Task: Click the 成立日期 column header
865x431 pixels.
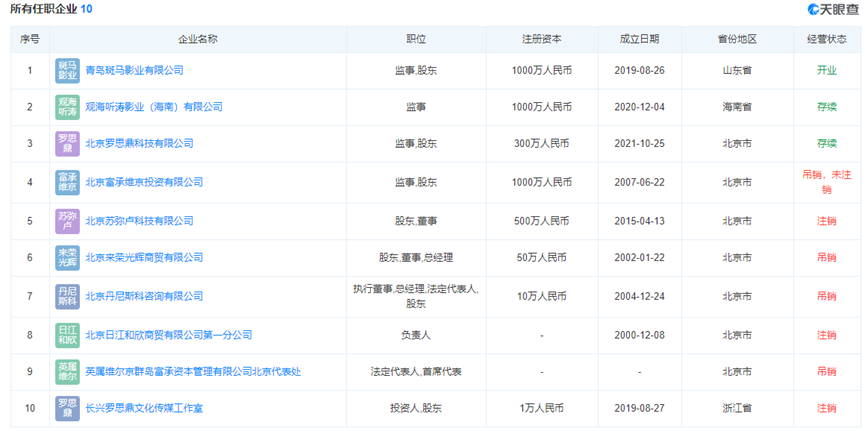Action: click(639, 40)
